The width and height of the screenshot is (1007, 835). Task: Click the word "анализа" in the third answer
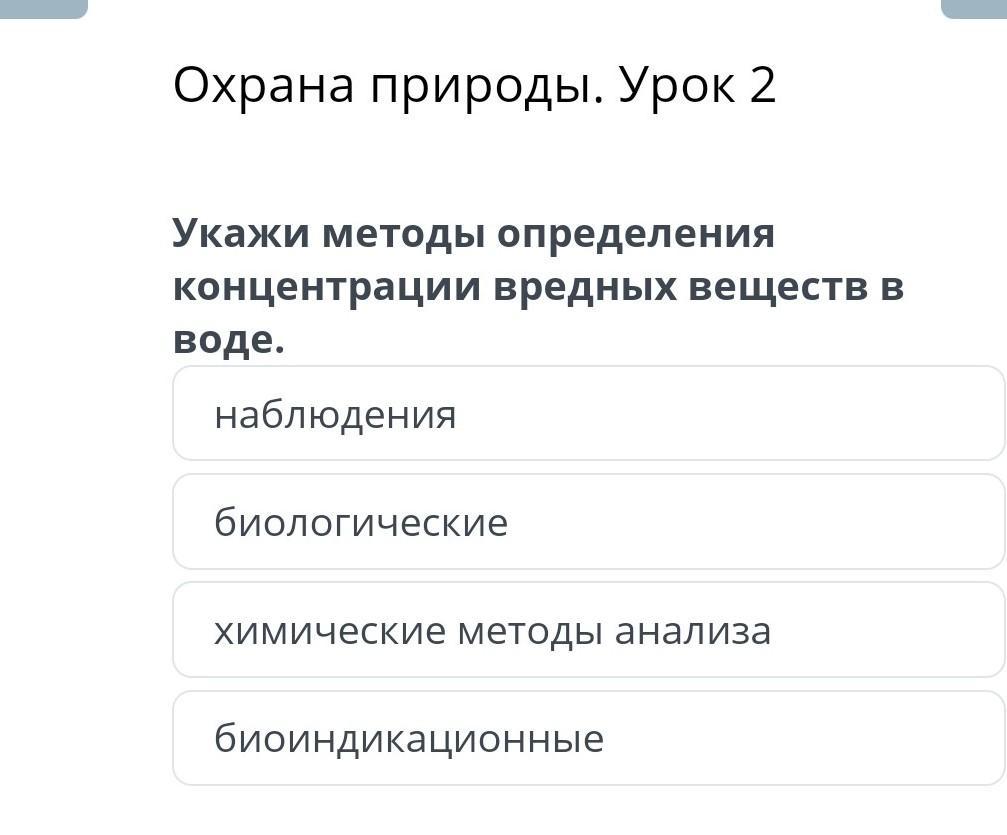693,631
